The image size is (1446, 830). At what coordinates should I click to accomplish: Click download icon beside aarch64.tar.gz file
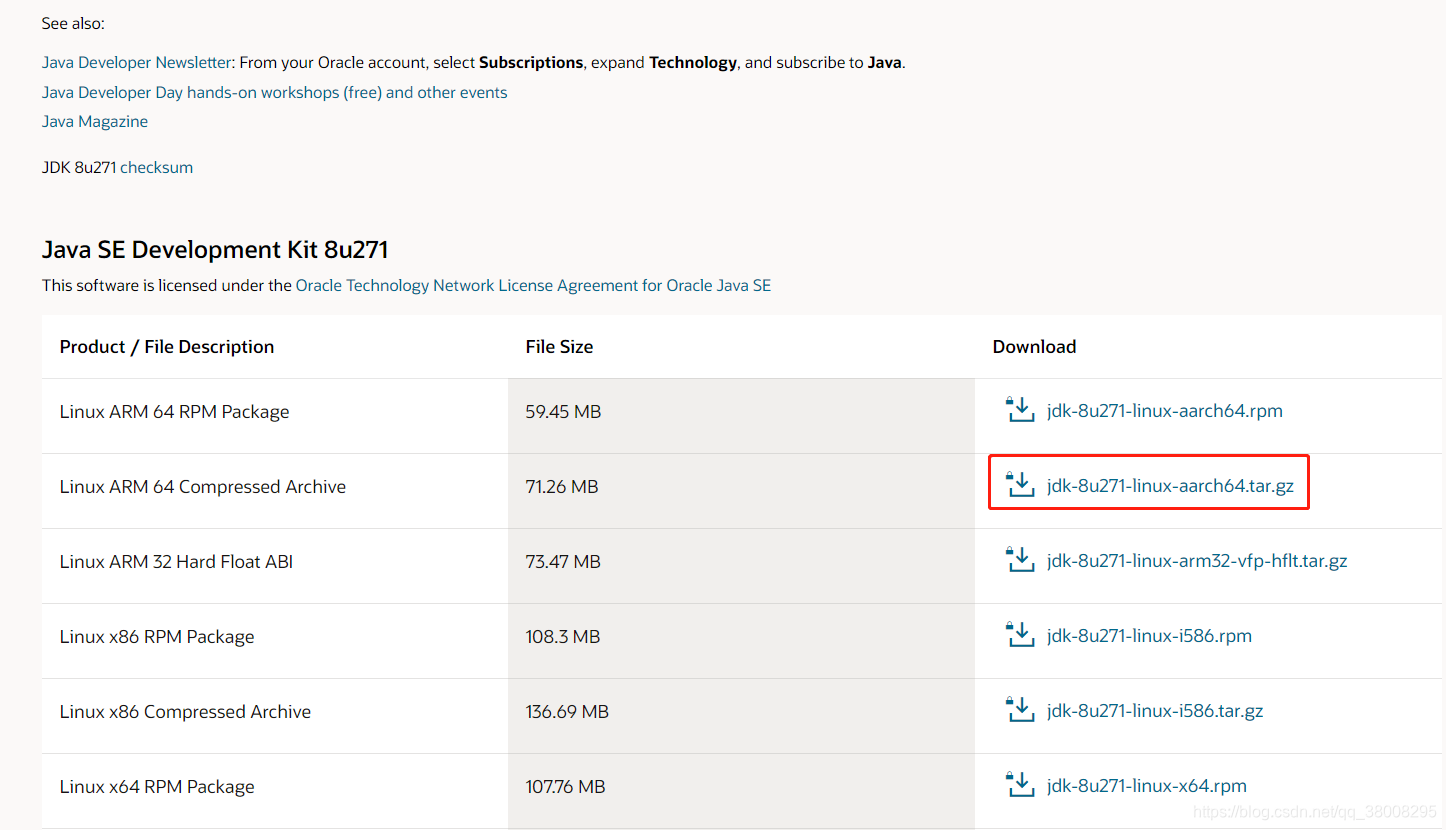point(1019,485)
